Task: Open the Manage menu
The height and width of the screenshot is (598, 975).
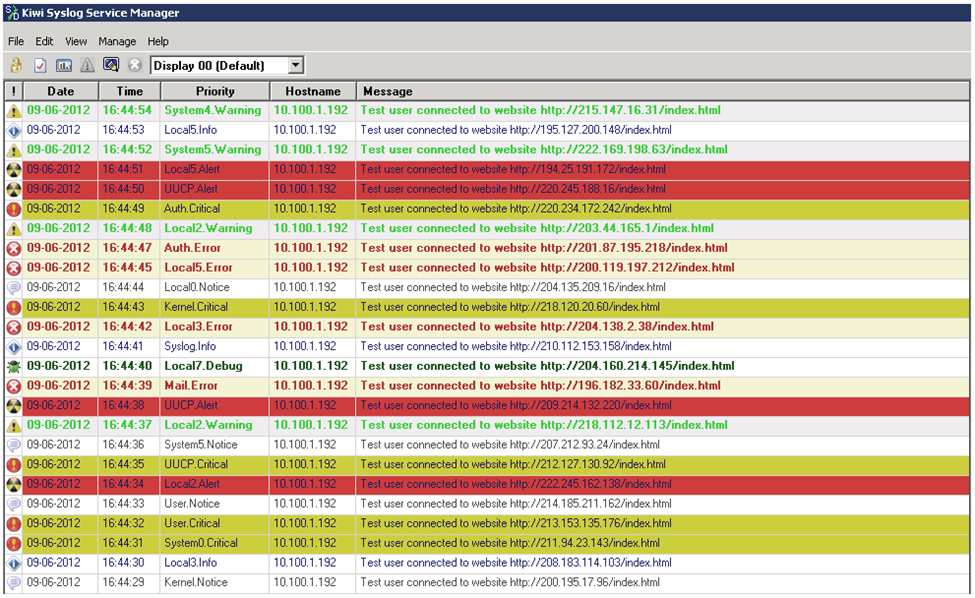Action: [117, 41]
